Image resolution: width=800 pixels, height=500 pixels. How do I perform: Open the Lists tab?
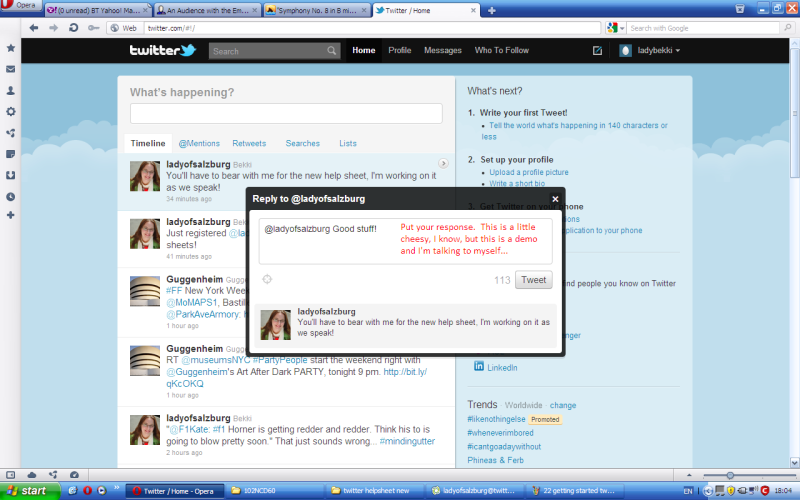coord(348,143)
